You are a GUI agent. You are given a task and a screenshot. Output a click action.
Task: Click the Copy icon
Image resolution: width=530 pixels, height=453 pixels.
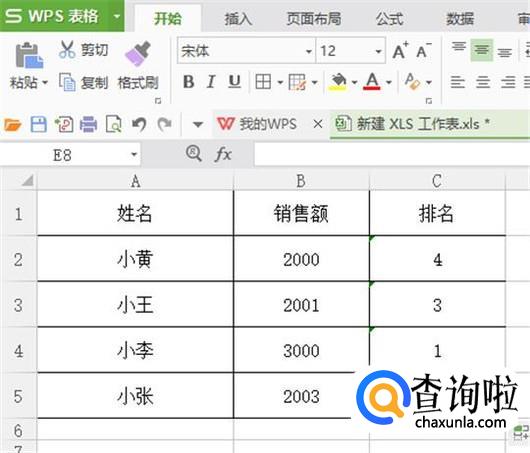tap(67, 82)
